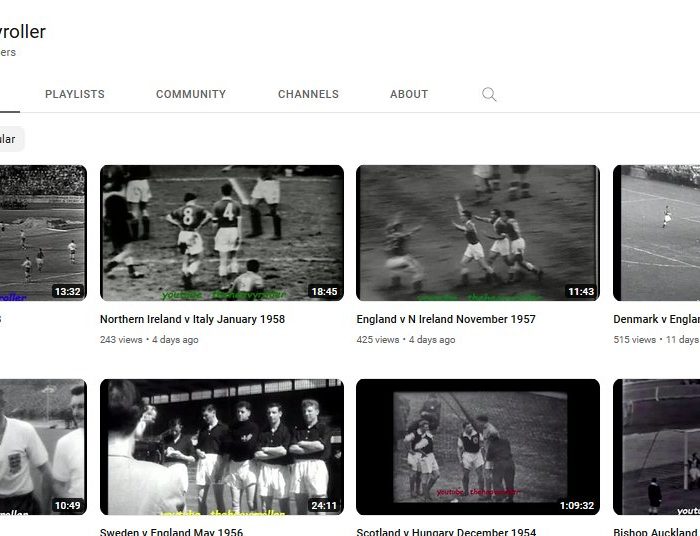The width and height of the screenshot is (700, 536).
Task: Select the Popular filter chip
Action: coord(10,139)
